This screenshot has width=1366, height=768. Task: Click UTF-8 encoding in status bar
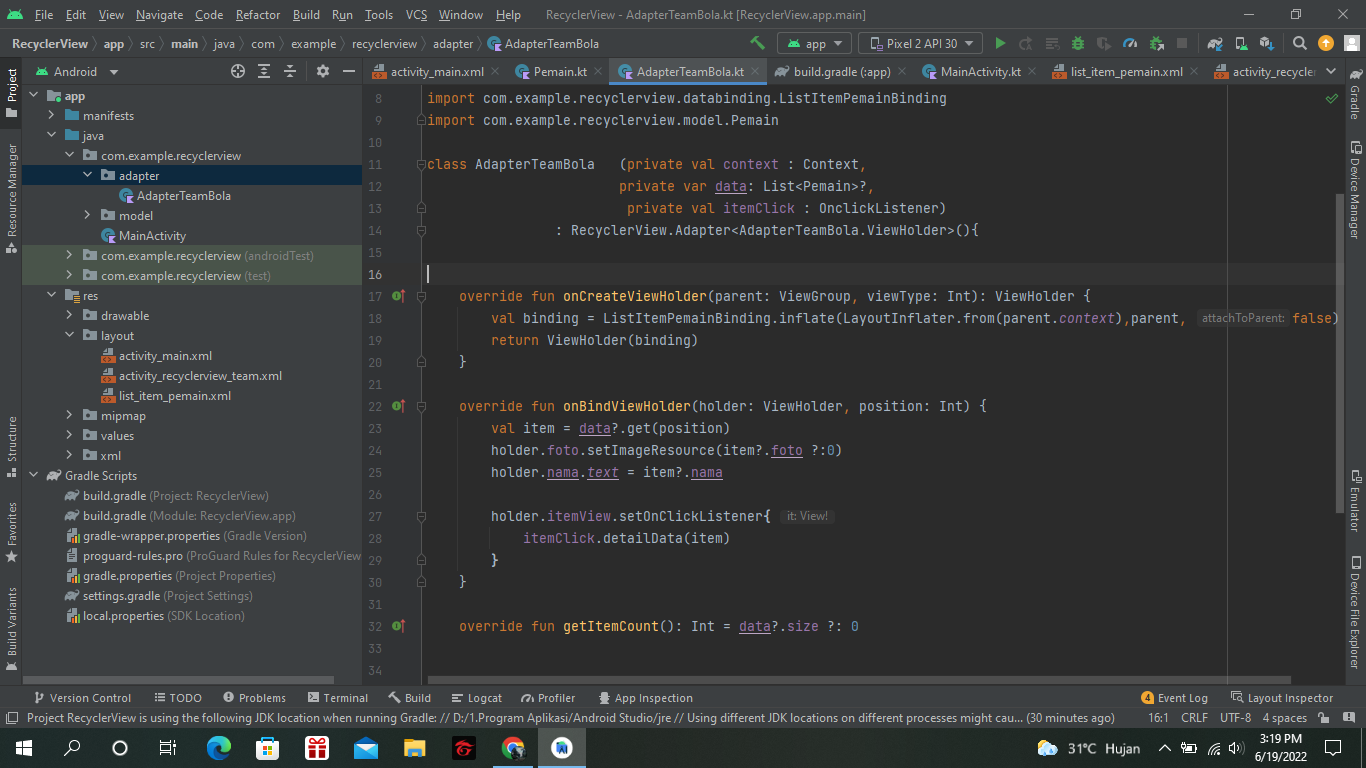click(x=1236, y=718)
